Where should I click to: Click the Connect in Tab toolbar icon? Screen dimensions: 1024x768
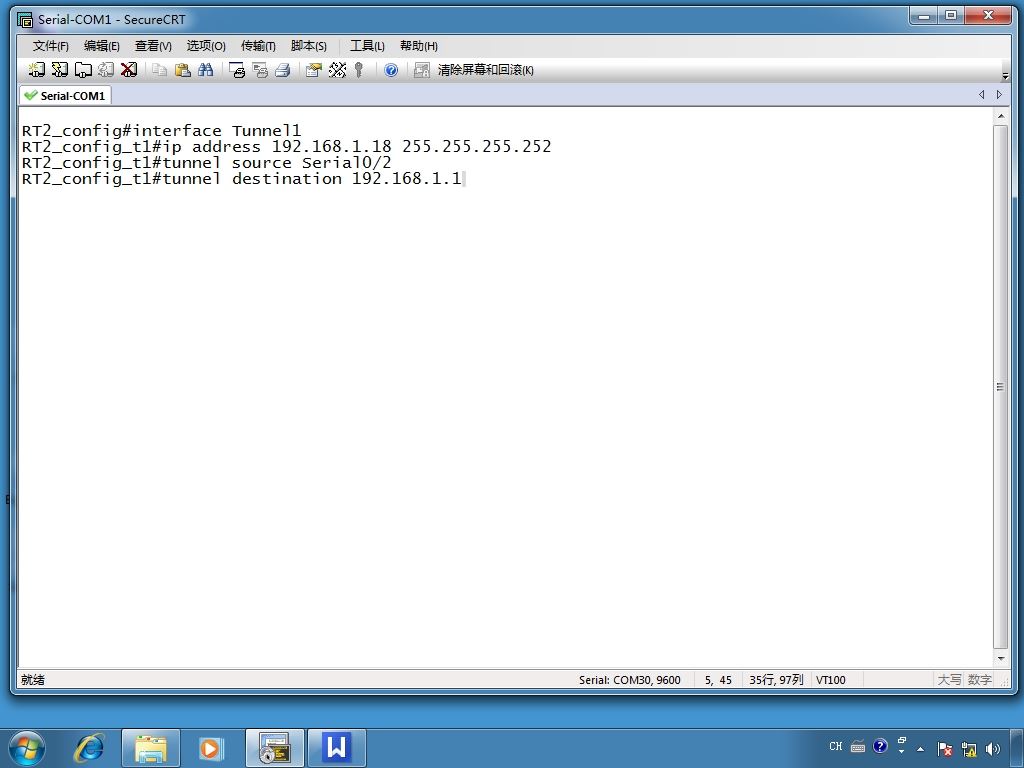83,70
